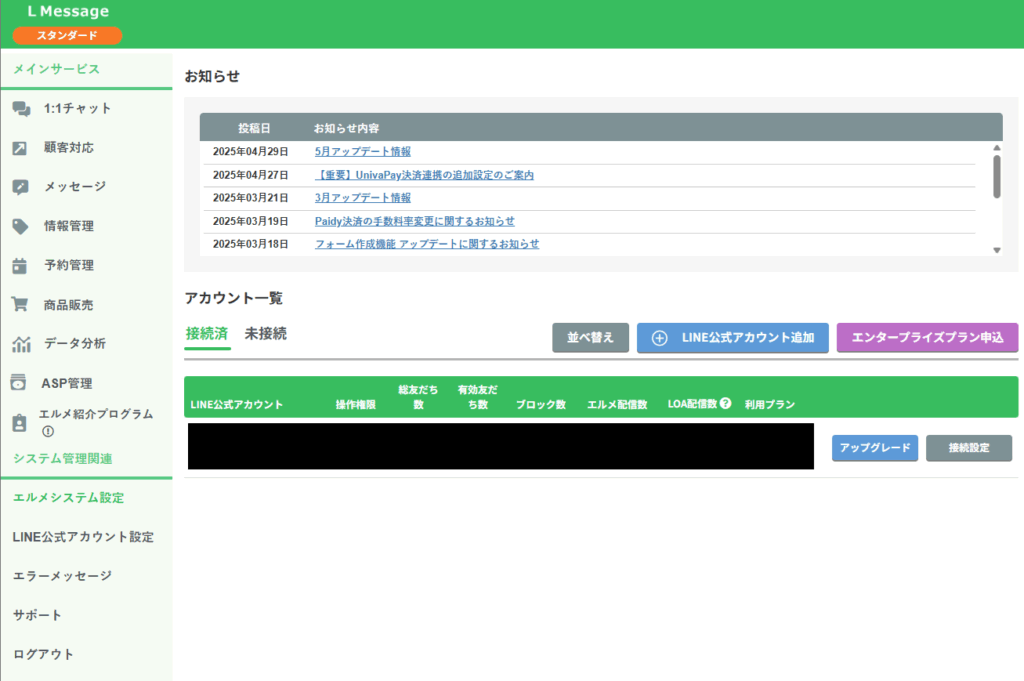Image resolution: width=1024 pixels, height=681 pixels.
Task: Click the 総友だち数 column header
Action: [x=418, y=397]
